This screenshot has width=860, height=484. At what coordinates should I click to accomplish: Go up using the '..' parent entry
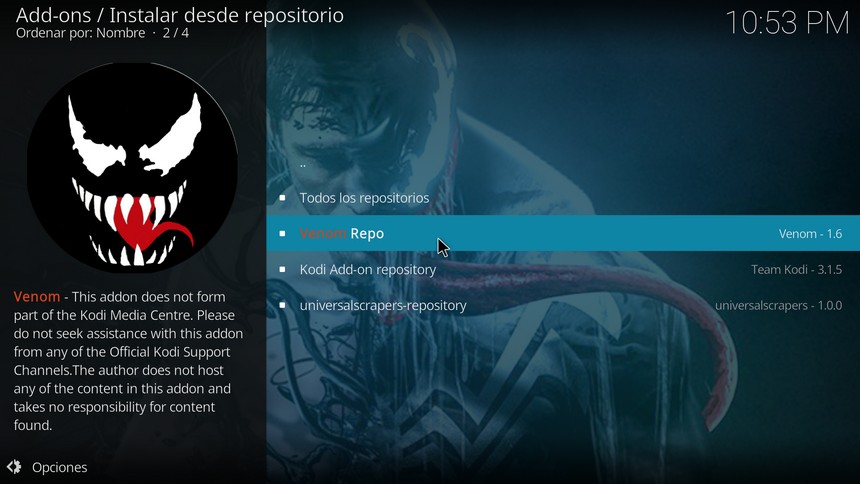click(x=563, y=162)
